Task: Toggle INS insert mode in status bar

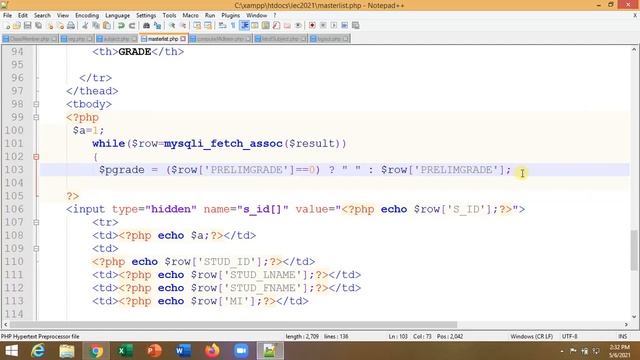Action: pyautogui.click(x=622, y=336)
